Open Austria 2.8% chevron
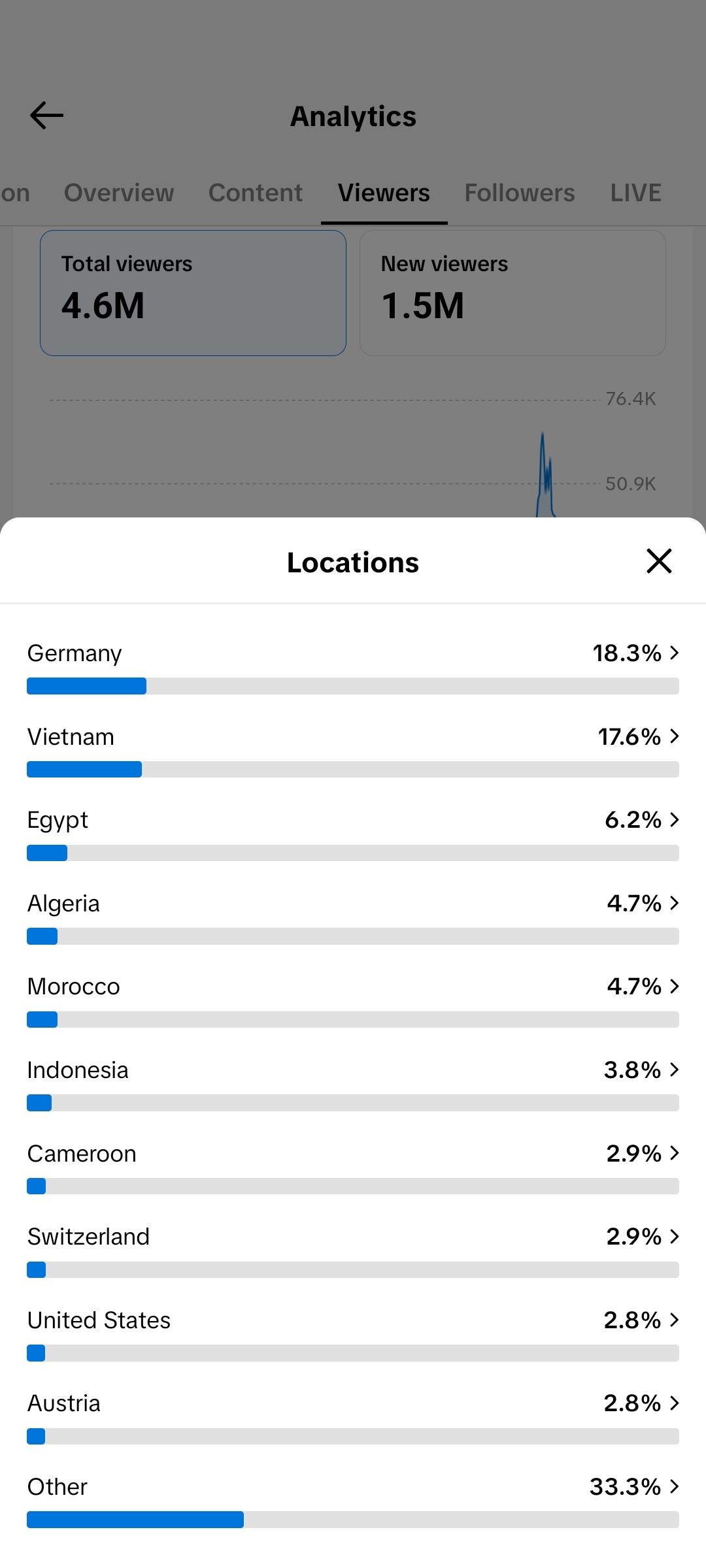The image size is (706, 1568). (x=675, y=1403)
